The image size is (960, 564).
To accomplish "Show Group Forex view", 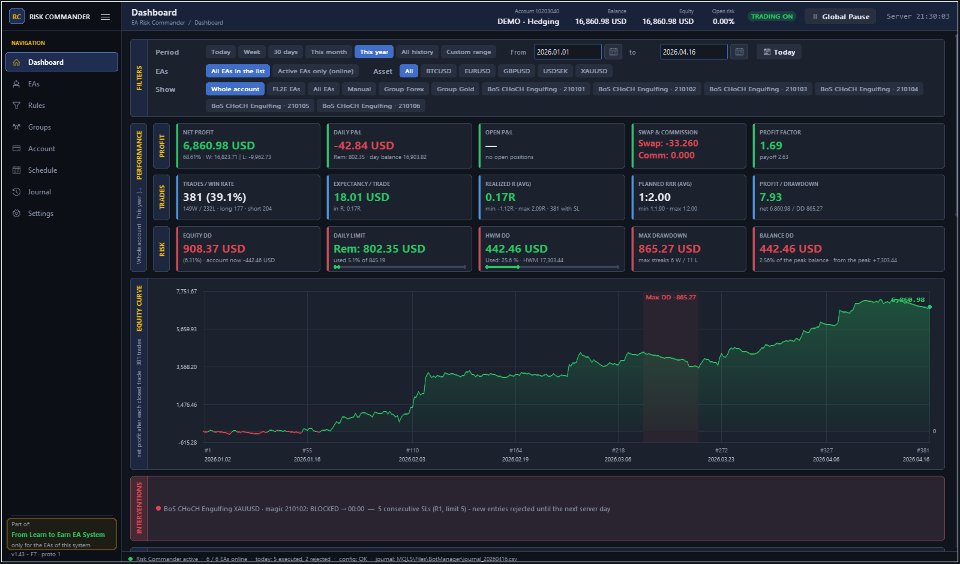I will coord(404,89).
